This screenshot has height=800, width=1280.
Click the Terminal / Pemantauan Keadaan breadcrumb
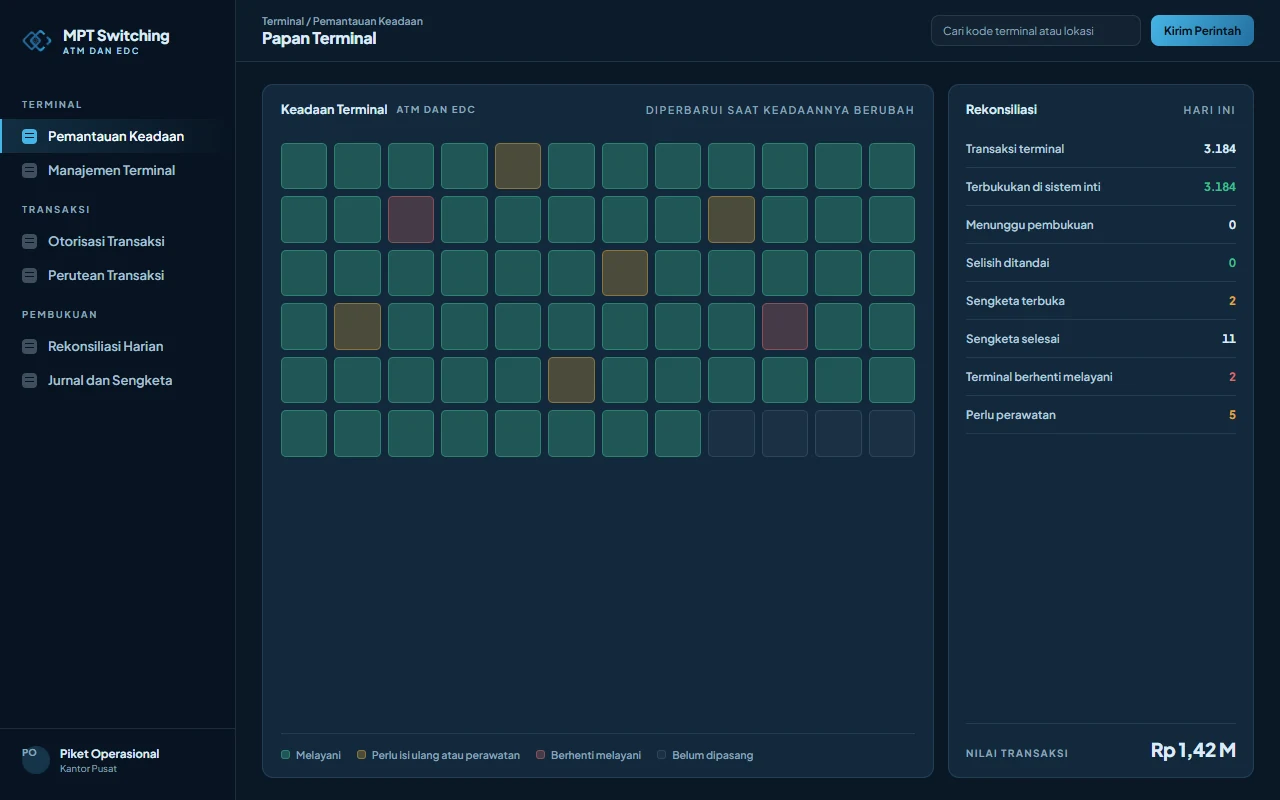[x=342, y=21]
